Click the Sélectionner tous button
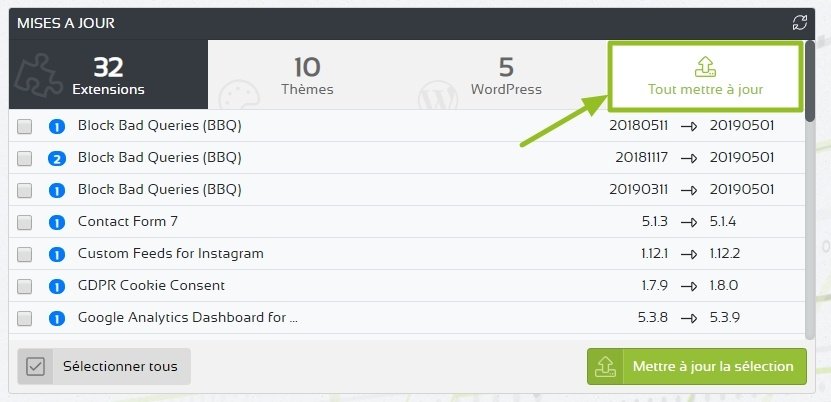This screenshot has height=402, width=831. 104,367
